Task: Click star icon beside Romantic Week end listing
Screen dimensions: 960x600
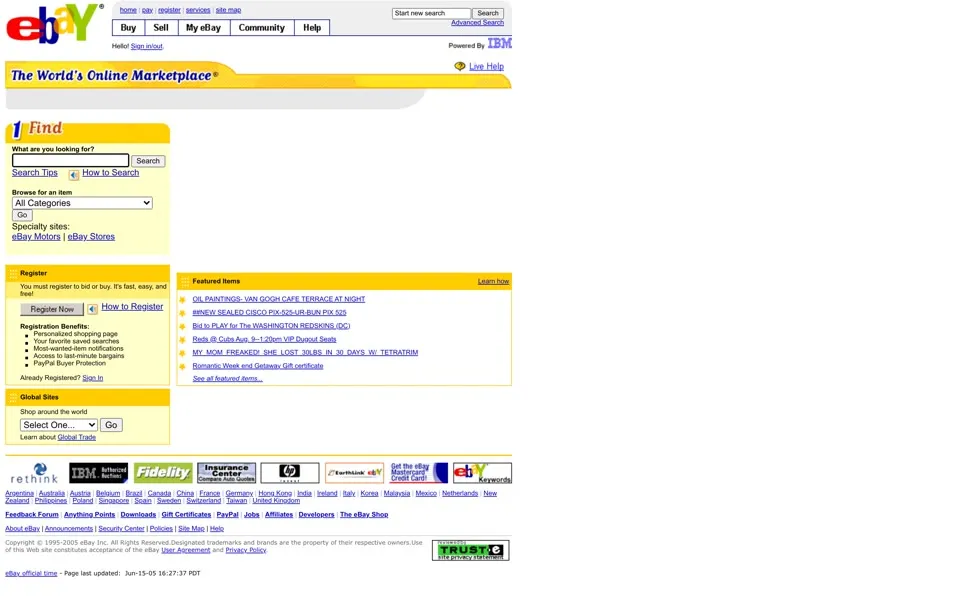Action: [182, 367]
